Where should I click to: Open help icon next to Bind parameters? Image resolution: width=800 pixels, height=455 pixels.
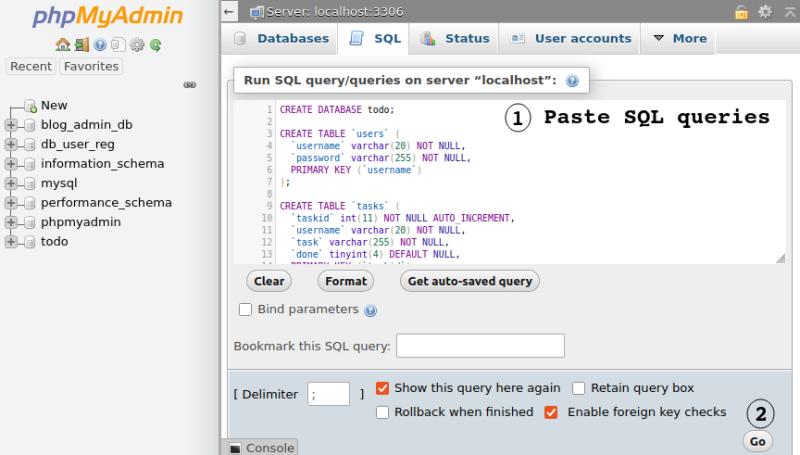pyautogui.click(x=370, y=310)
